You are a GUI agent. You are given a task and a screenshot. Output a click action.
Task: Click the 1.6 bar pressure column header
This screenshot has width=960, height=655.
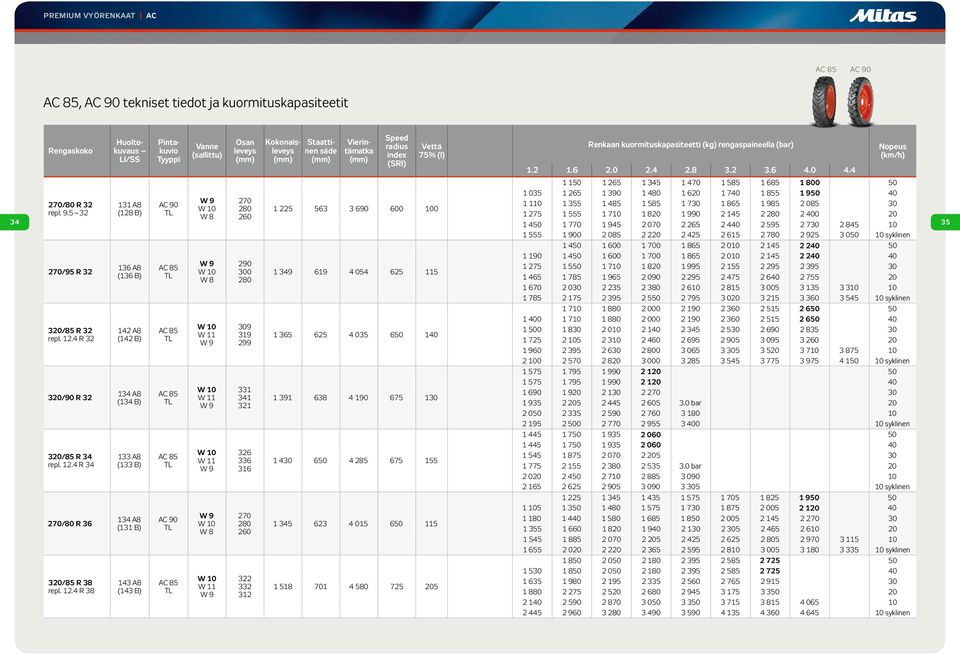tap(572, 170)
